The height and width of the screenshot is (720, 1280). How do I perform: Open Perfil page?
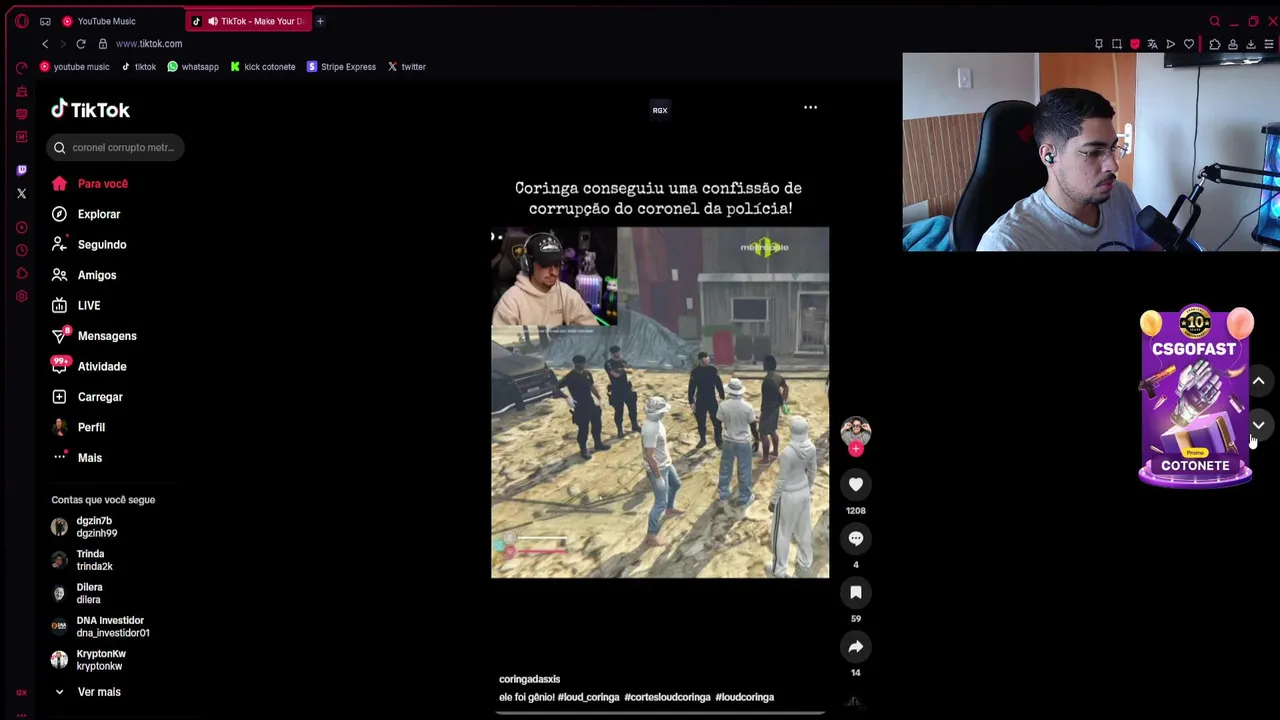[x=78, y=428]
